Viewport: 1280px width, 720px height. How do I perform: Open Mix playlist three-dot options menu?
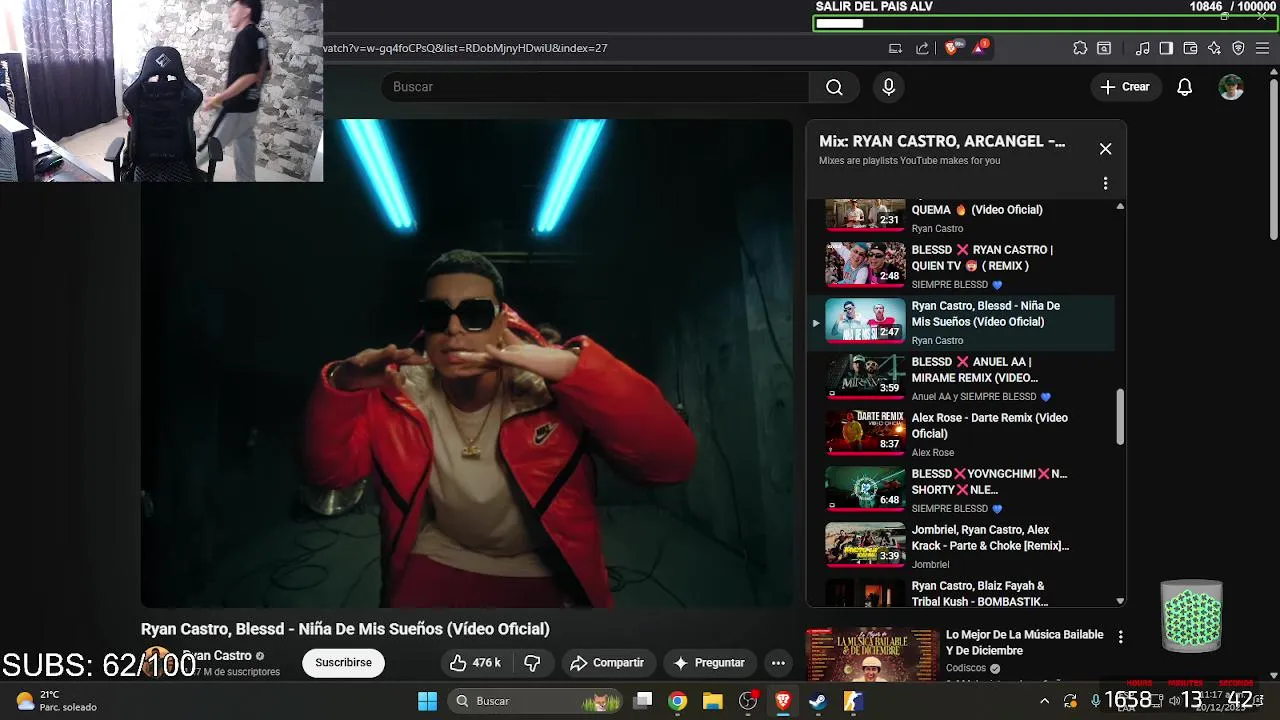pos(1105,183)
